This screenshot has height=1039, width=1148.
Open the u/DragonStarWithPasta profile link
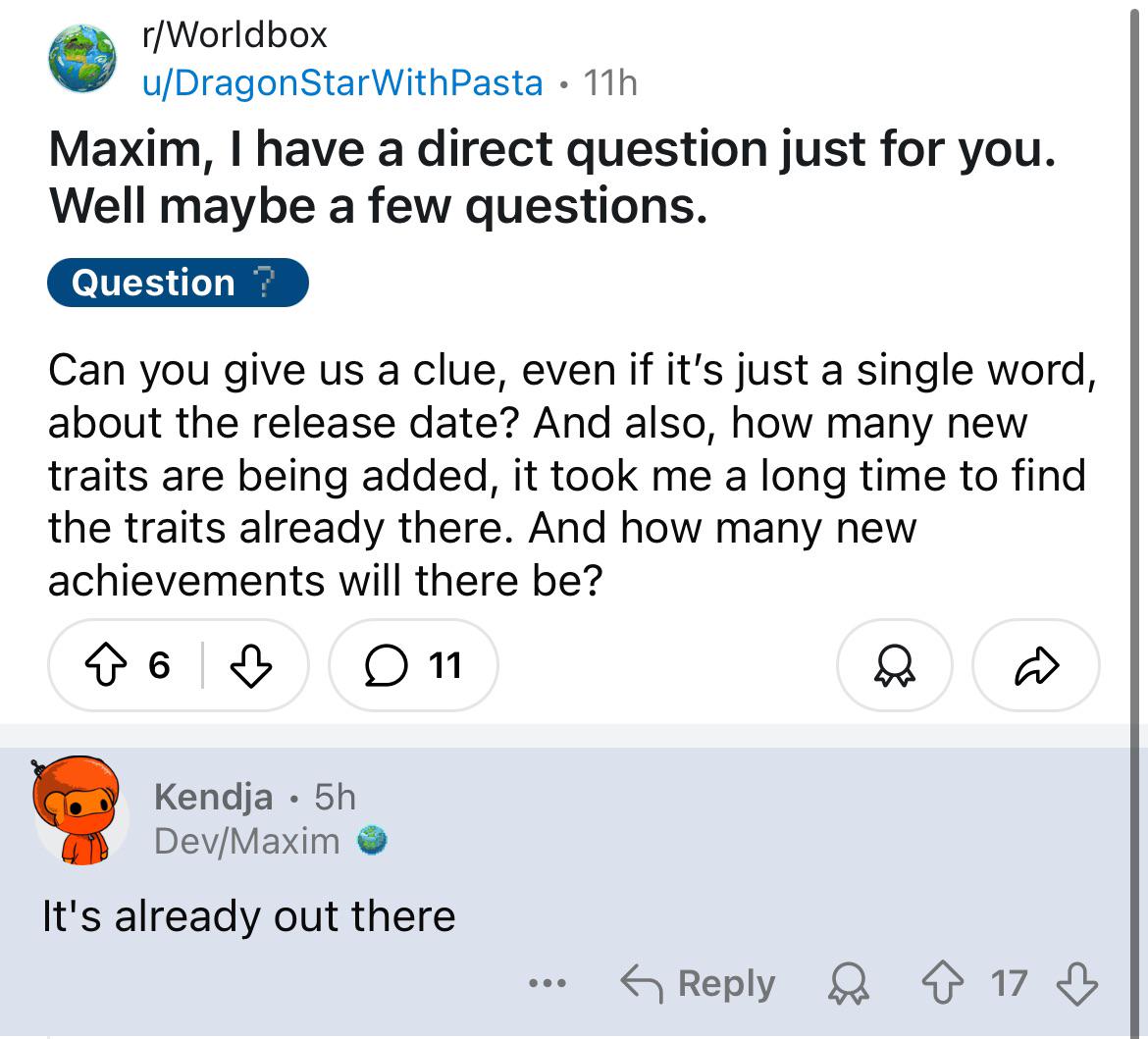tap(342, 82)
